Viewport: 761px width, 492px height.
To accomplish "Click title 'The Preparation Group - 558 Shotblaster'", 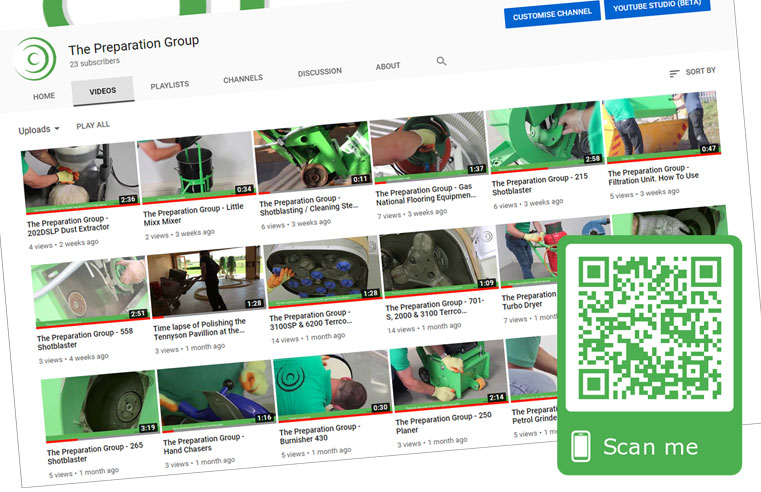I will [x=85, y=339].
